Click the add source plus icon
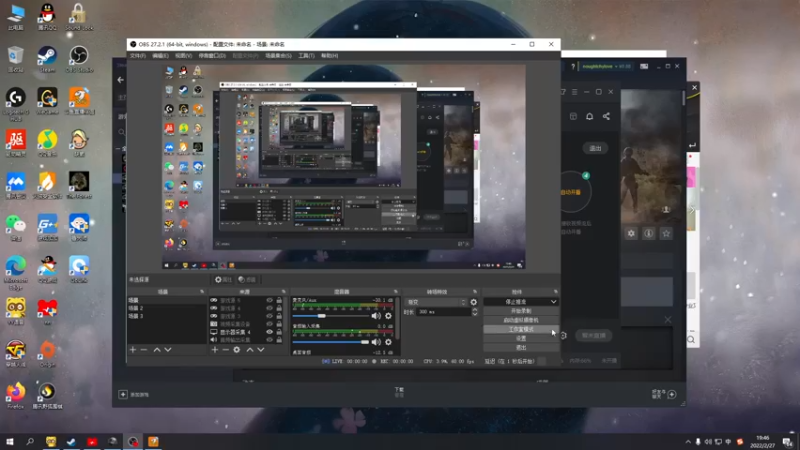Image resolution: width=800 pixels, height=450 pixels. [215, 349]
